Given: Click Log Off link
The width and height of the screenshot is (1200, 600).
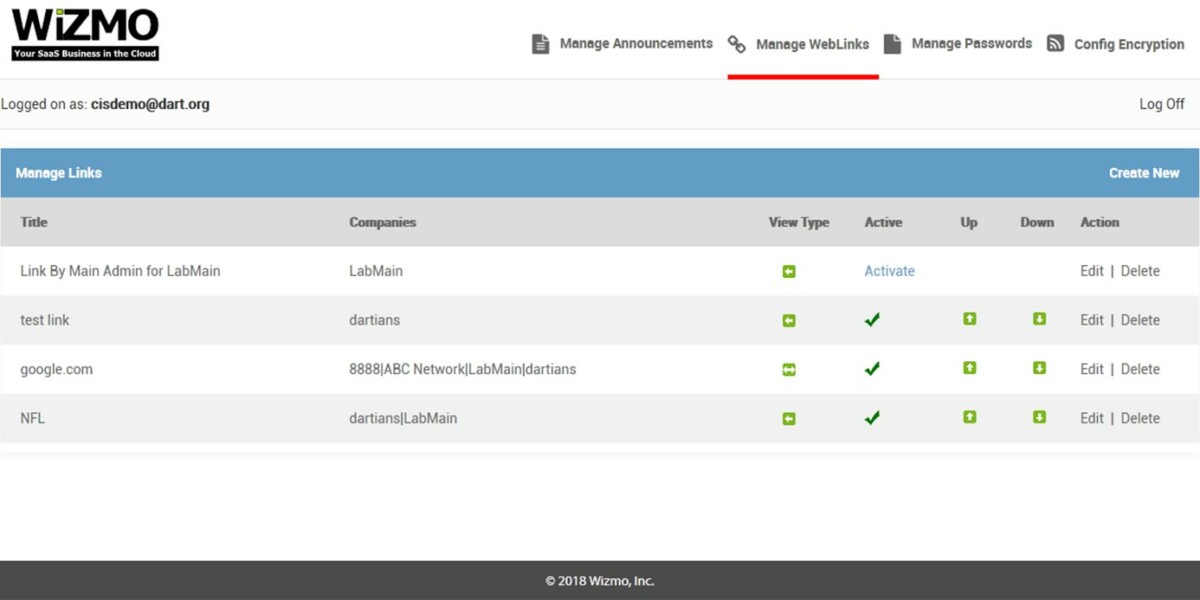Looking at the screenshot, I should [x=1162, y=104].
